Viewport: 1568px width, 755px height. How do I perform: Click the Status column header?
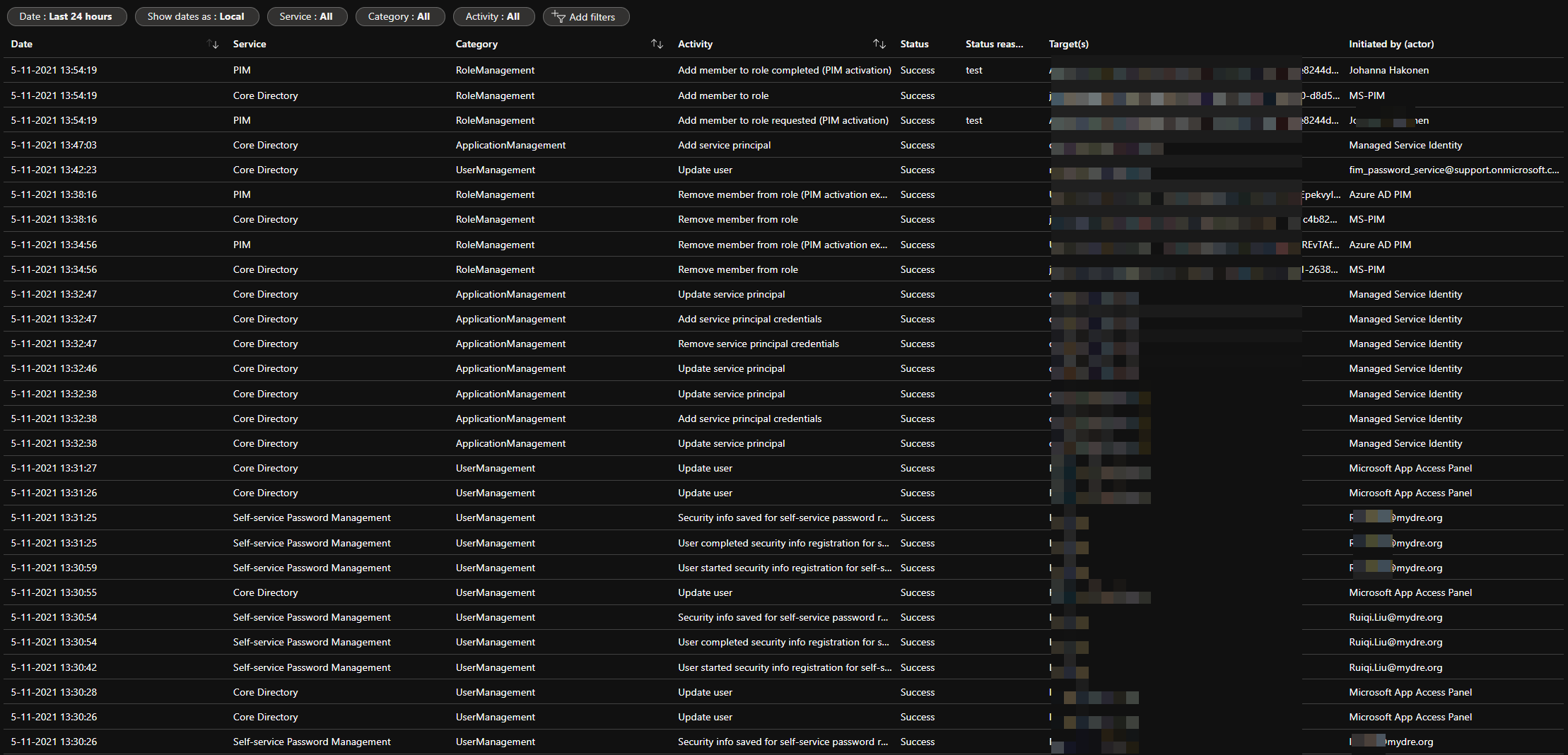click(x=914, y=44)
